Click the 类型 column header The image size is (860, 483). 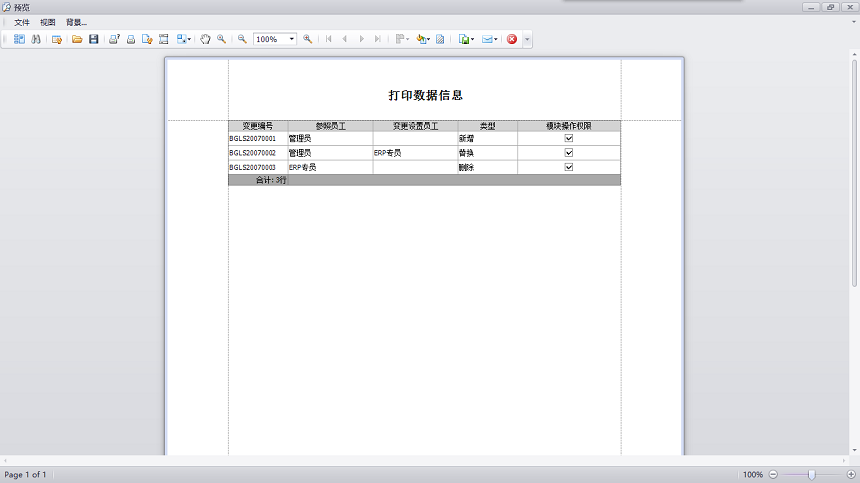point(488,126)
